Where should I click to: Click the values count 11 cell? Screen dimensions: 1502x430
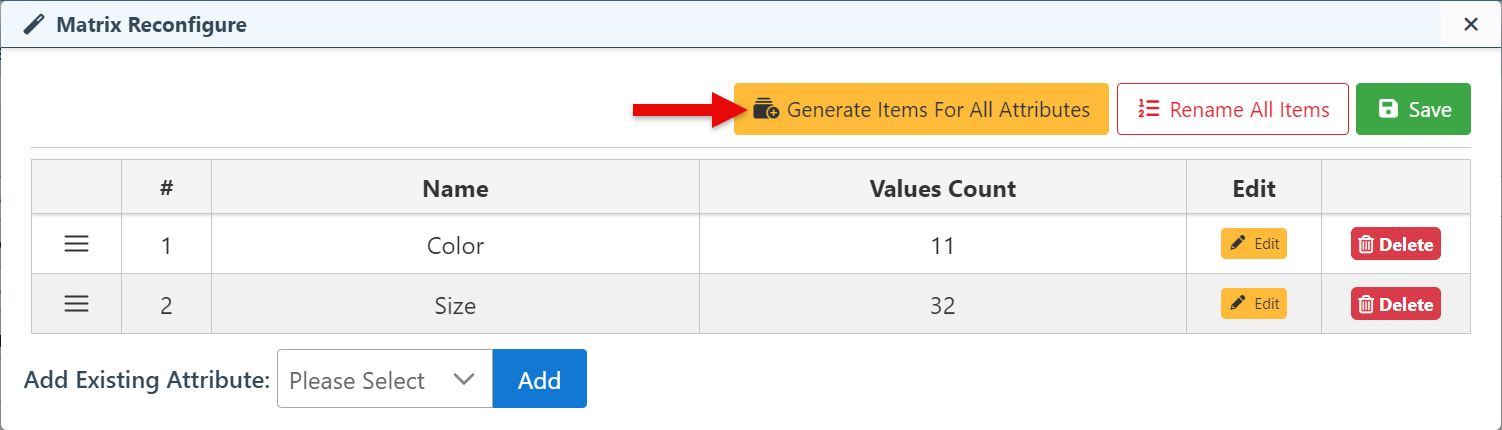pyautogui.click(x=942, y=245)
